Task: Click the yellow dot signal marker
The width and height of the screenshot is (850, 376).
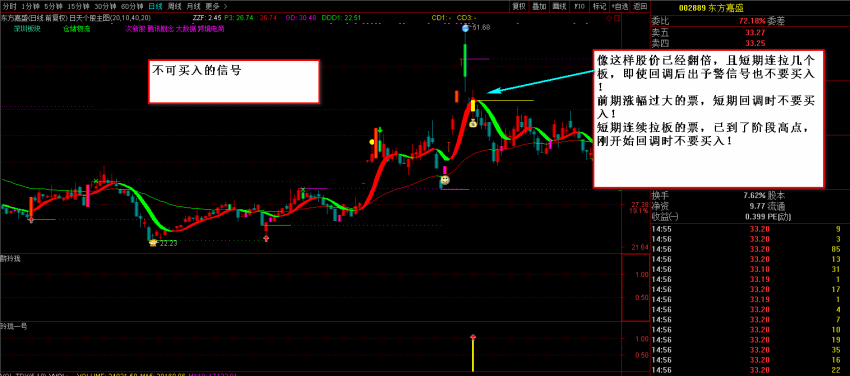Action: pos(371,142)
